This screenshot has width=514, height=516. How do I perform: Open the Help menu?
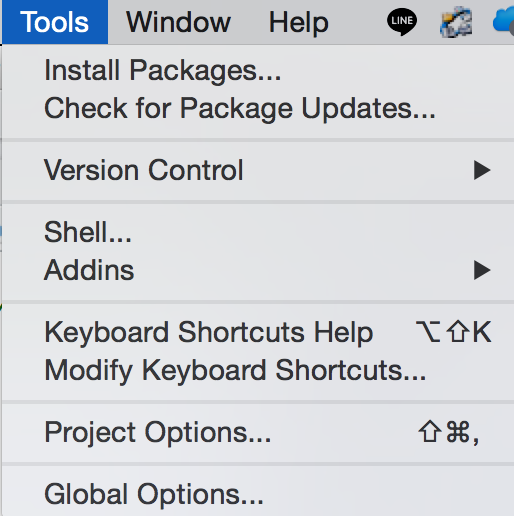(x=299, y=22)
